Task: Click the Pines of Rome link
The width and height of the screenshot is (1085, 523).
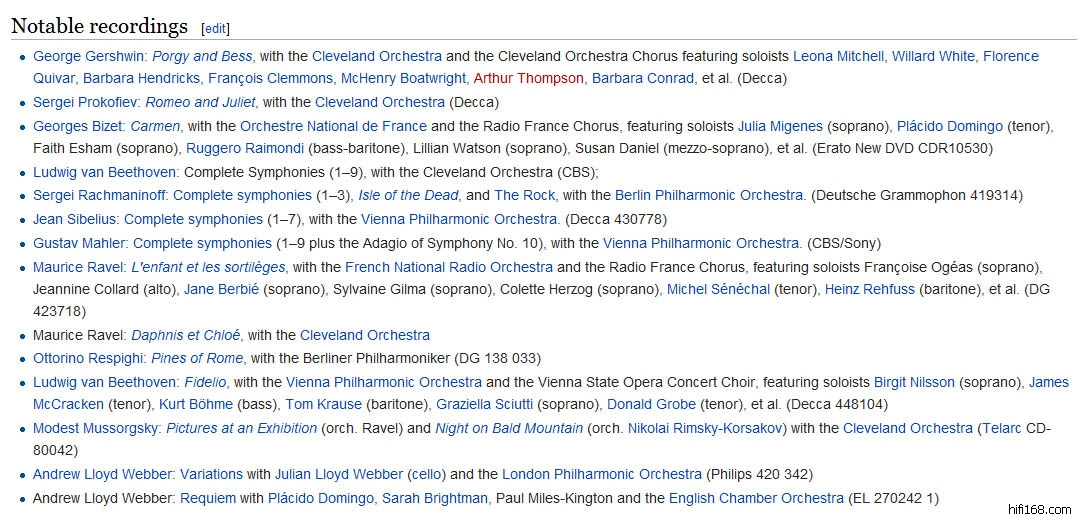Action: (x=199, y=358)
